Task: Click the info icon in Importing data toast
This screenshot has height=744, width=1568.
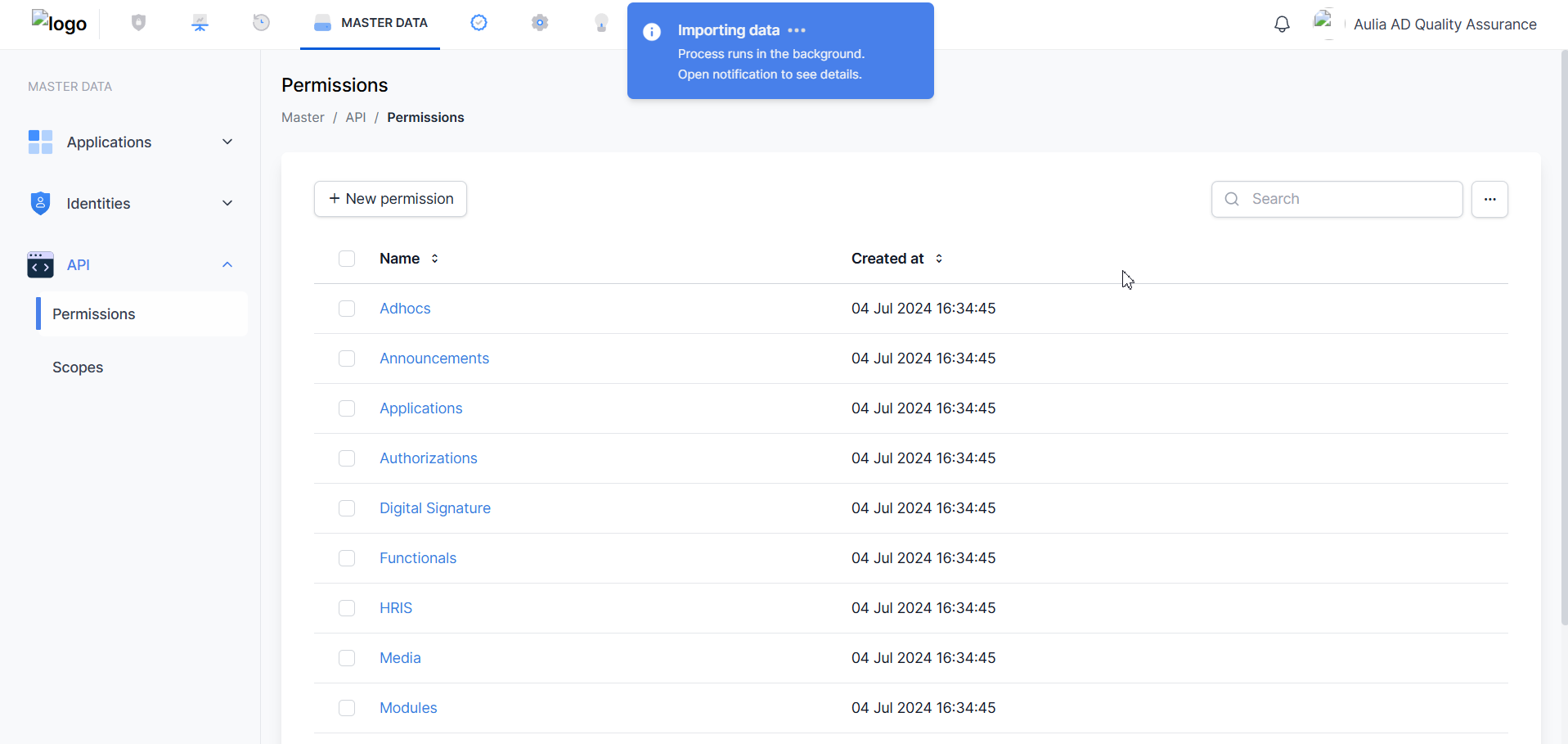Action: click(652, 32)
